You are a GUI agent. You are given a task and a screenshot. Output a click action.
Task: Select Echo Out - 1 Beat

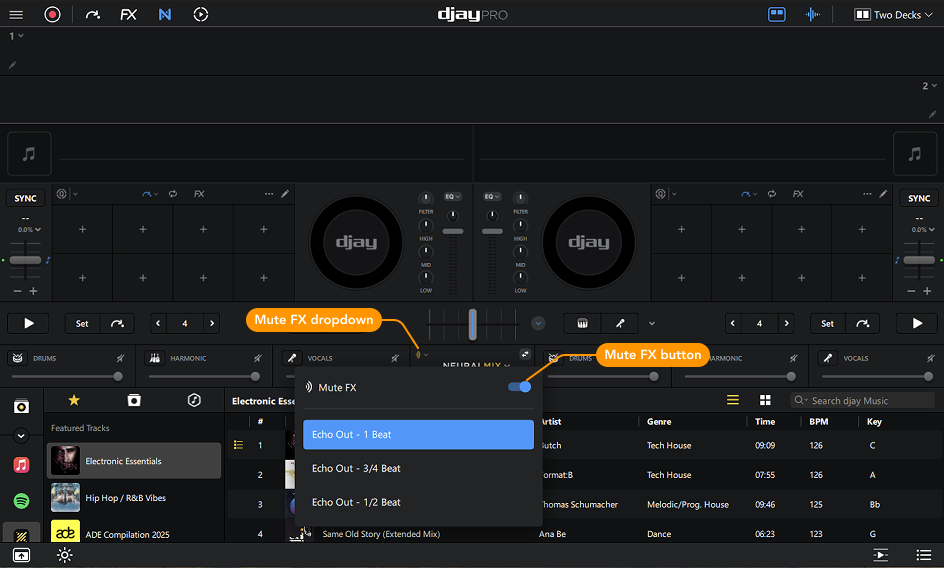(418, 434)
